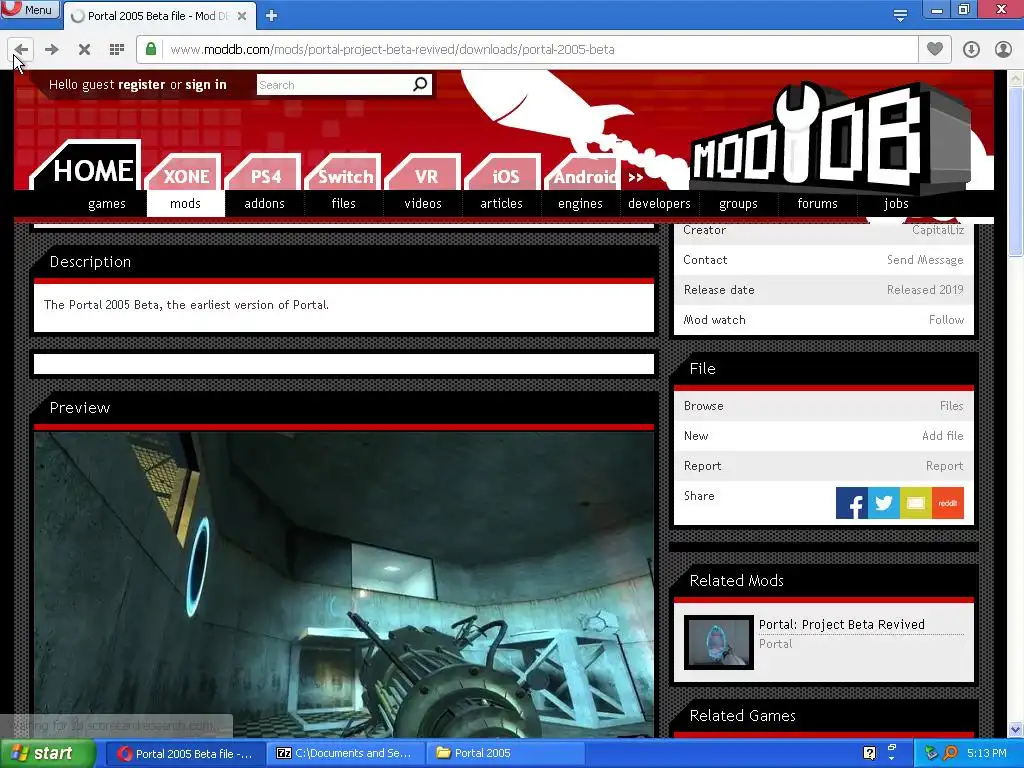Click the Add file link
Image resolution: width=1024 pixels, height=768 pixels.
942,436
